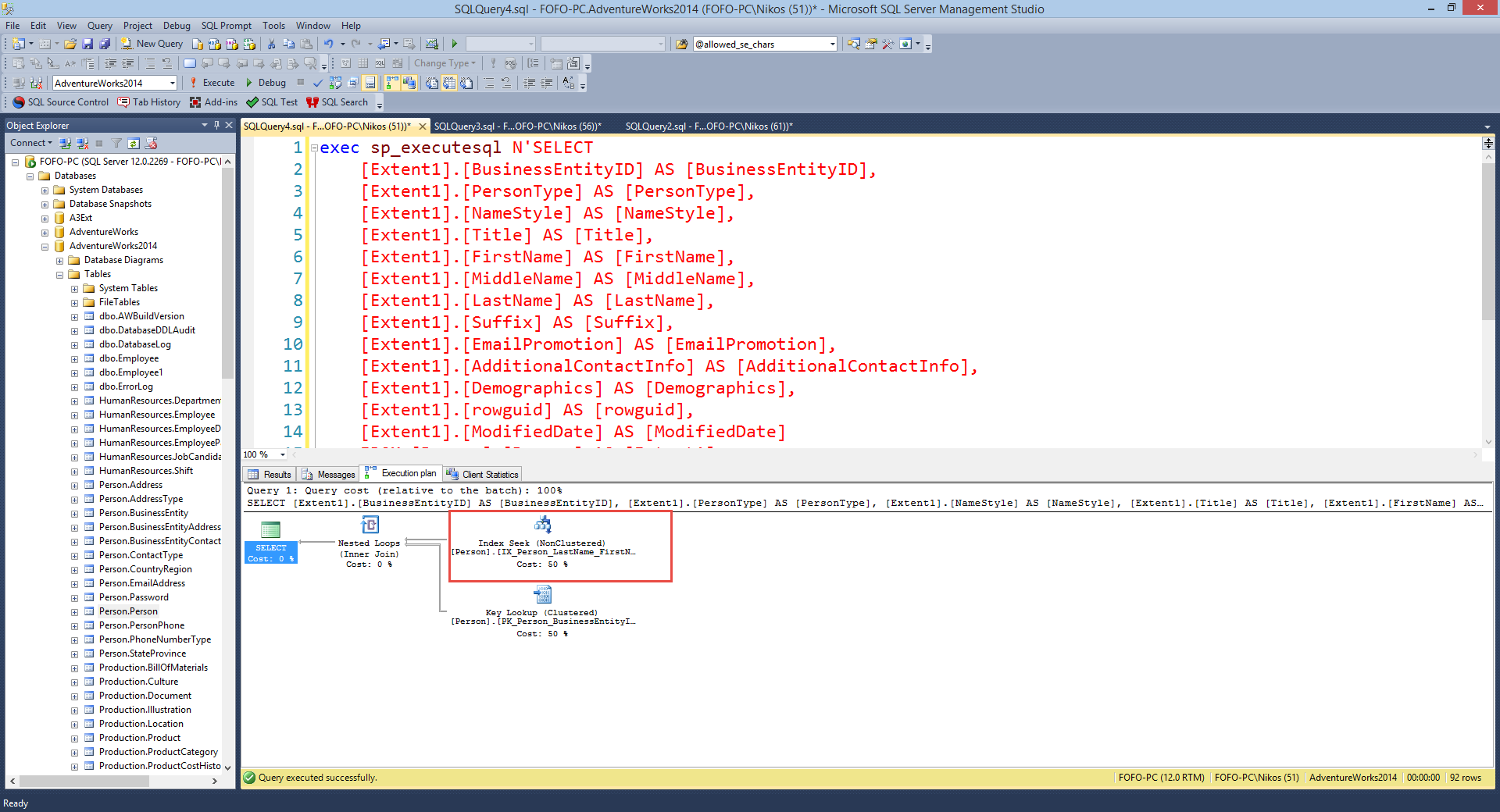The height and width of the screenshot is (812, 1500).
Task: Click the Disconnect icon in Object Explorer
Action: click(82, 144)
